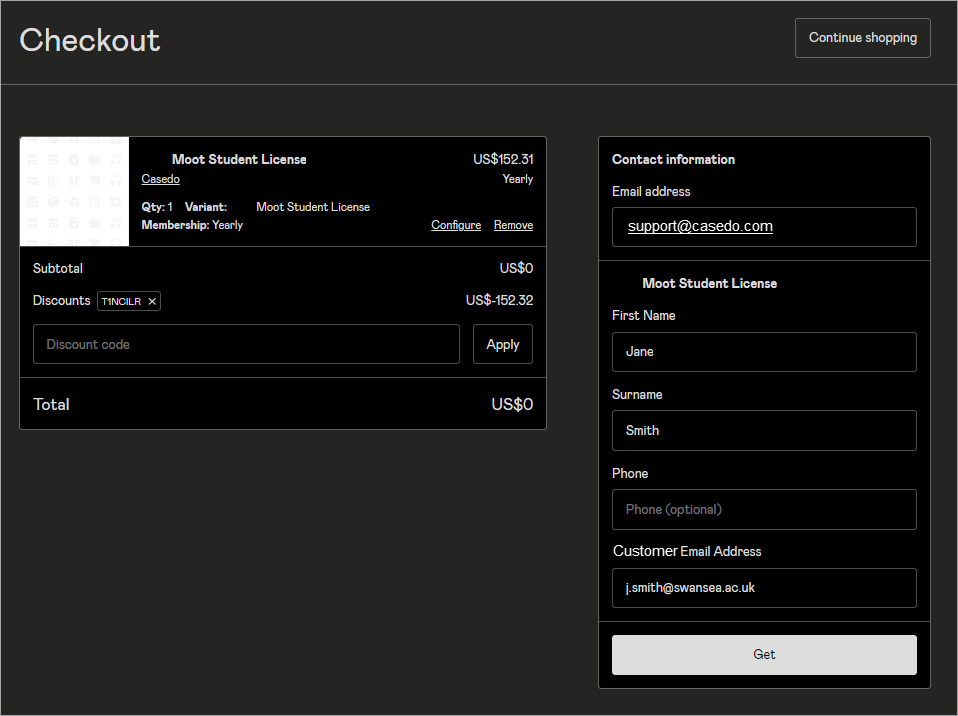Click the T1NCILR discount tag label
Screen dimensions: 958x716
point(121,301)
